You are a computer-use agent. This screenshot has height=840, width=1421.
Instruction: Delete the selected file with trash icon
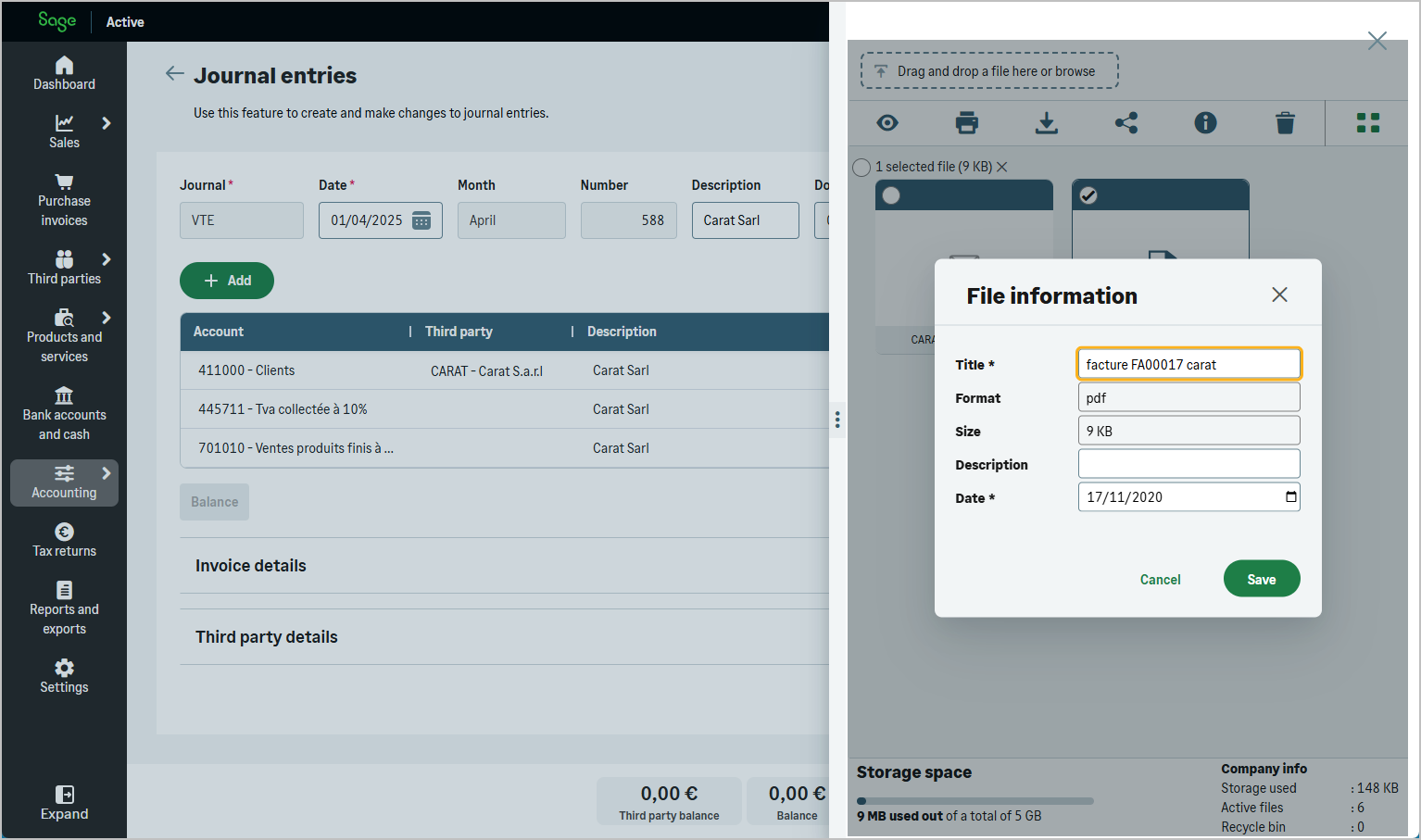click(1285, 123)
